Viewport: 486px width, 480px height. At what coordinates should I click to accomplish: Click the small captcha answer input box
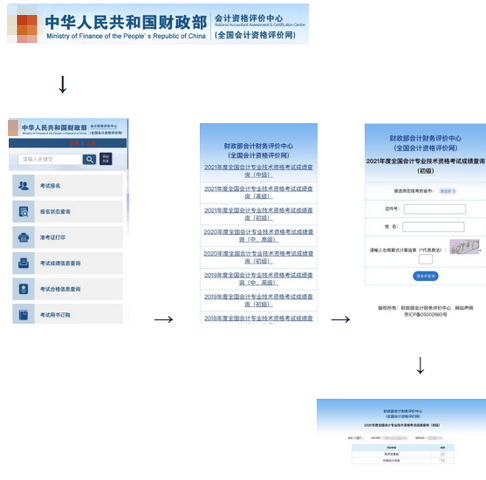[x=425, y=259]
